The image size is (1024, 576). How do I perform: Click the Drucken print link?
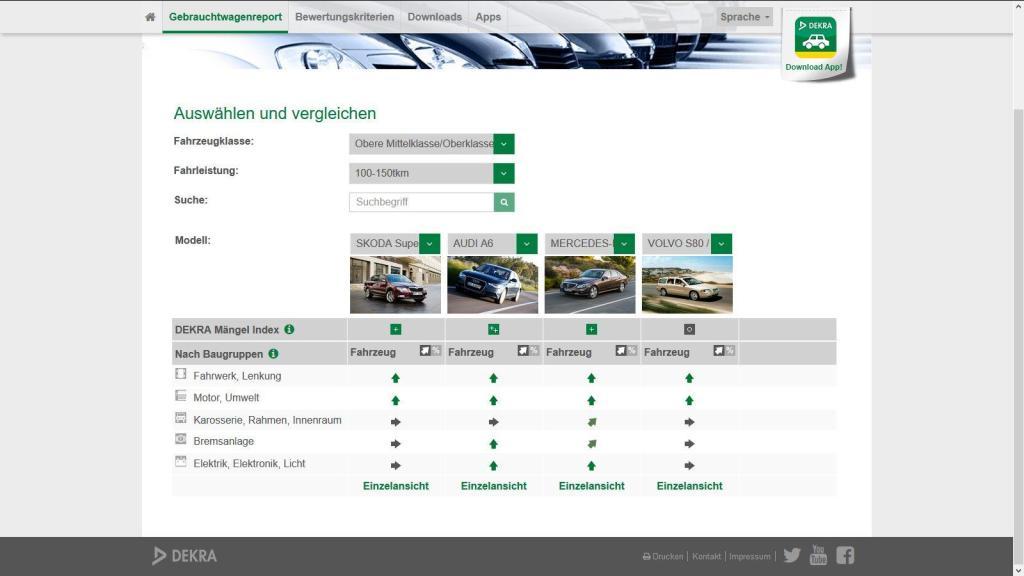click(663, 556)
